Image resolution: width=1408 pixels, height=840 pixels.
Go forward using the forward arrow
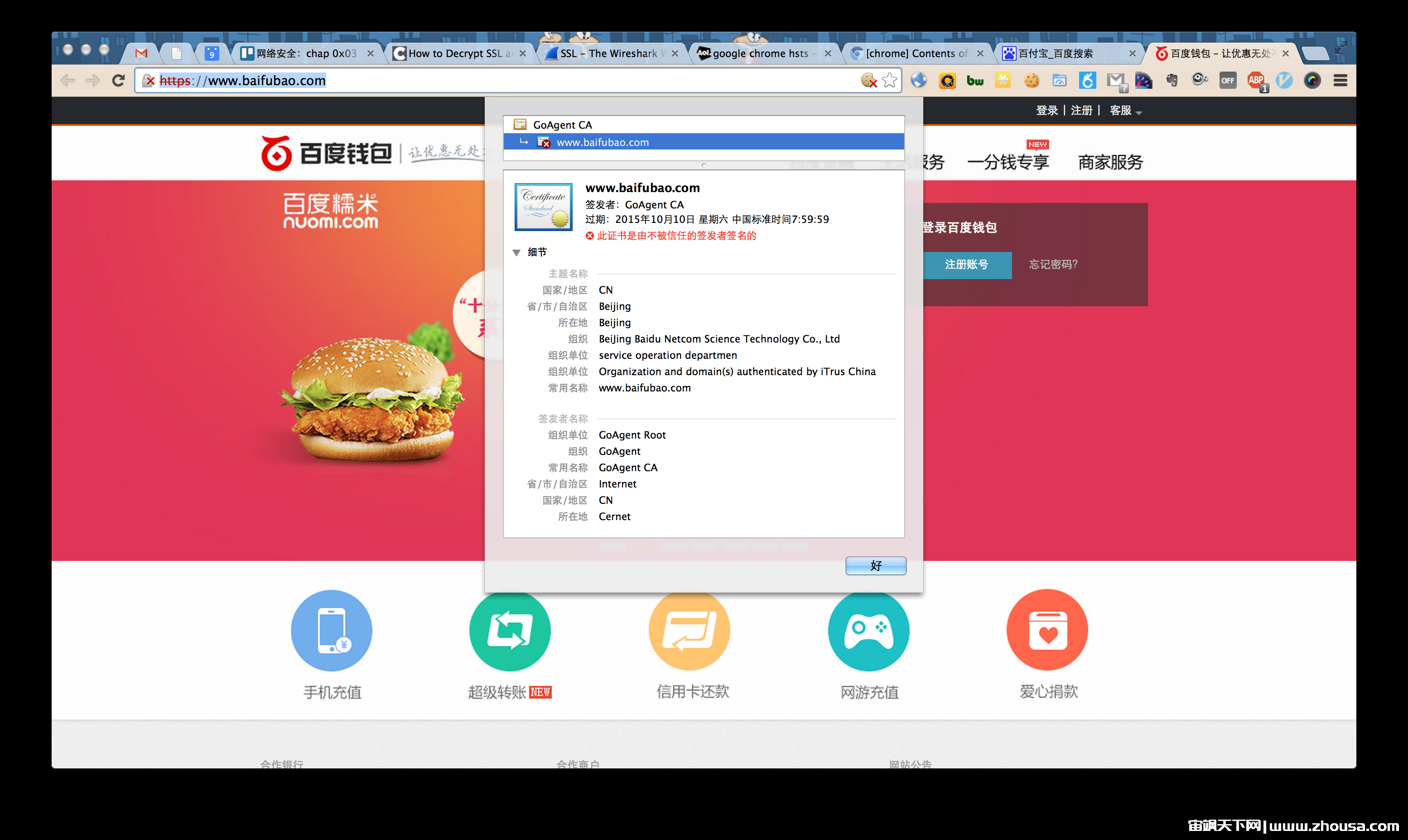pyautogui.click(x=92, y=80)
